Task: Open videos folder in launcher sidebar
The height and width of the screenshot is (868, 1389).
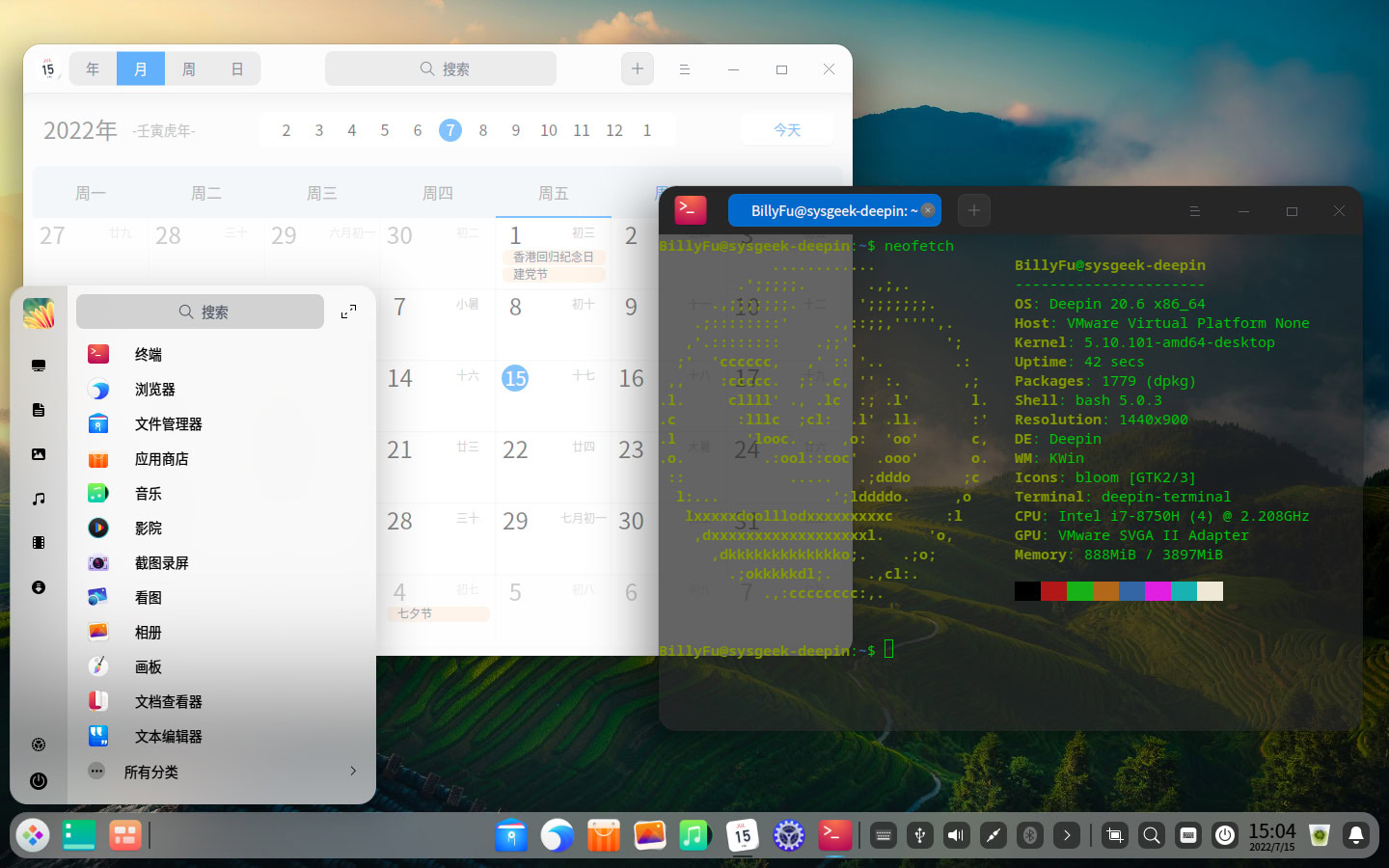Action: point(39,543)
